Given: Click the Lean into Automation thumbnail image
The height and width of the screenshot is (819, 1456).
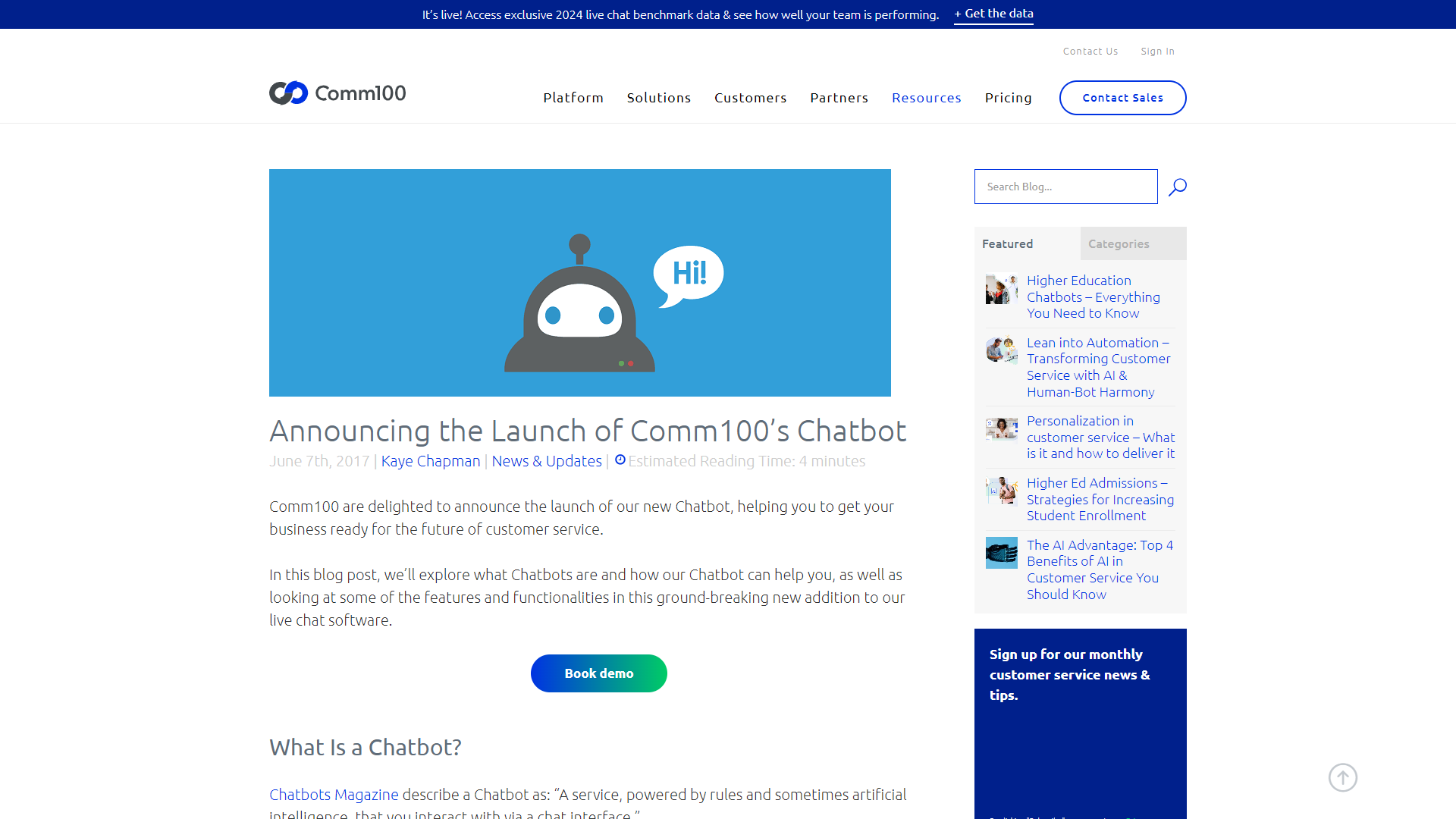Looking at the screenshot, I should (x=1001, y=351).
